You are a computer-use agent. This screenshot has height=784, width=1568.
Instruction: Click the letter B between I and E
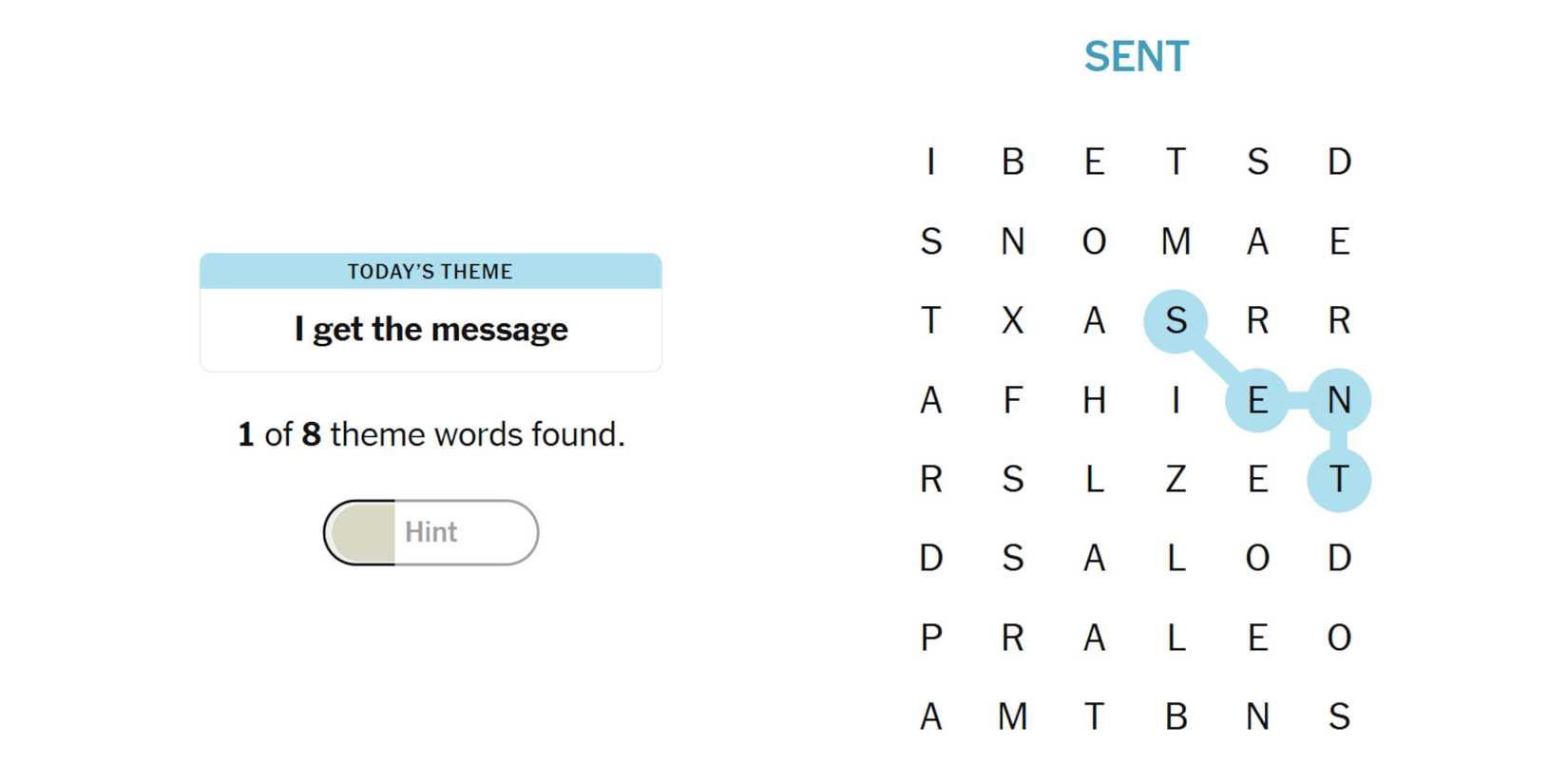click(1013, 163)
